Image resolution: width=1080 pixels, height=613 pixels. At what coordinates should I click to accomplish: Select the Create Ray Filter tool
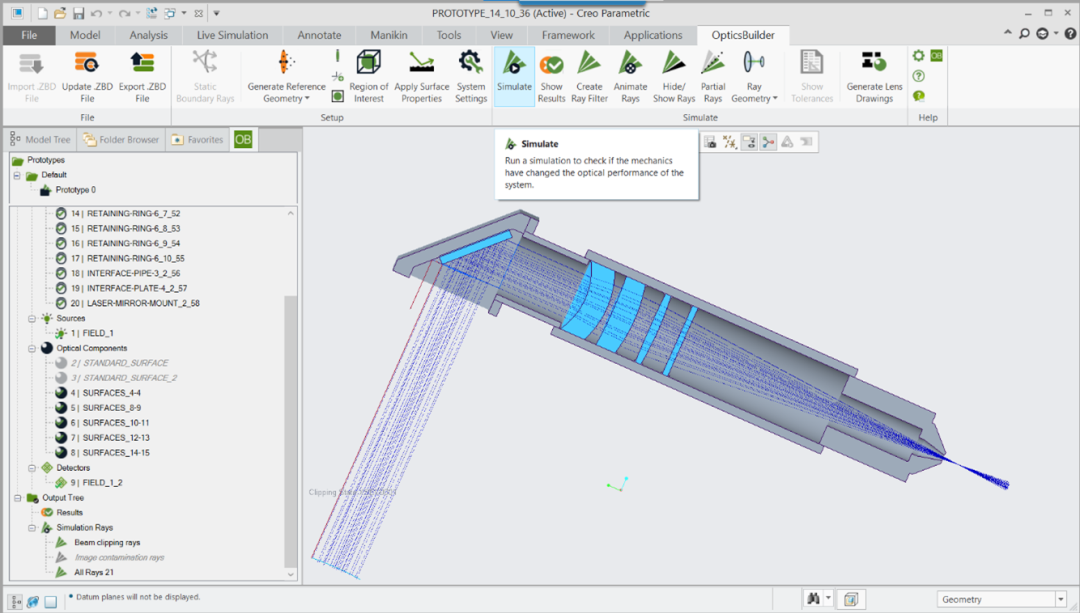(x=589, y=76)
